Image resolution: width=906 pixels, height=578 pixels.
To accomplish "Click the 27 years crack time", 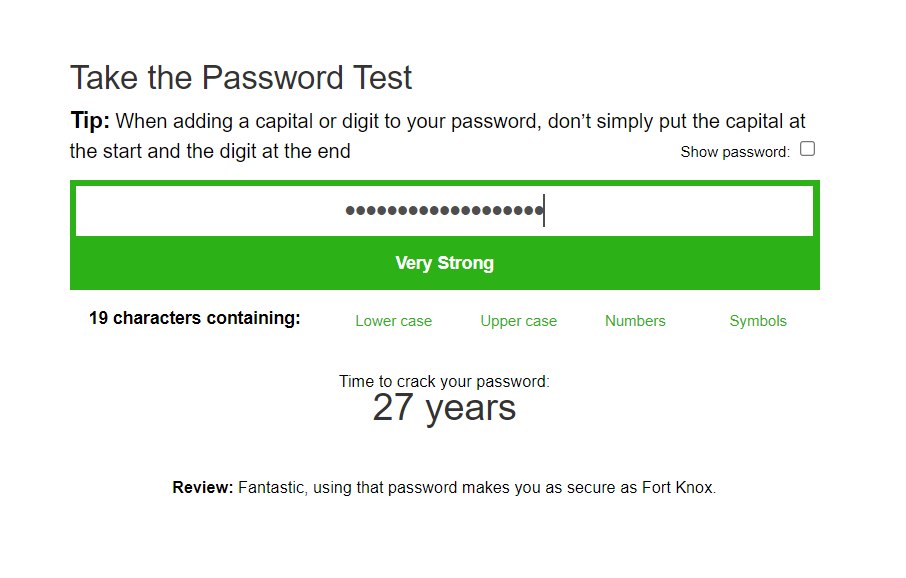I will pyautogui.click(x=444, y=408).
